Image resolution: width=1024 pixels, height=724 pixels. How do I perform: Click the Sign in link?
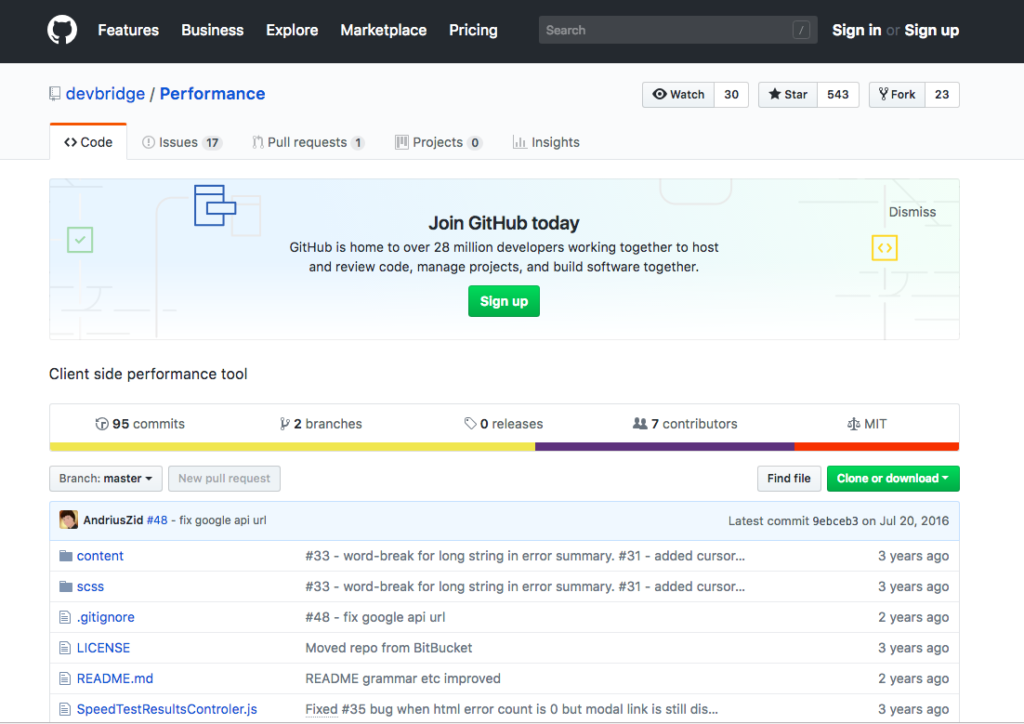tap(857, 30)
